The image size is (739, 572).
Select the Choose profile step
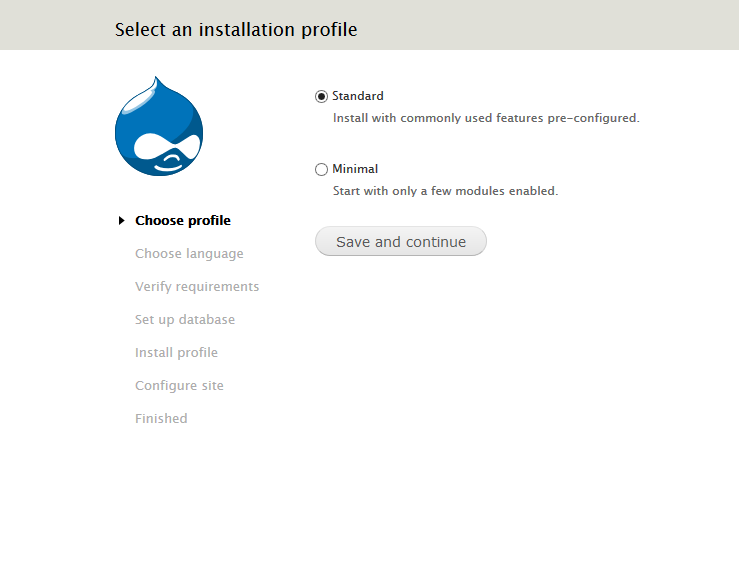tap(183, 221)
